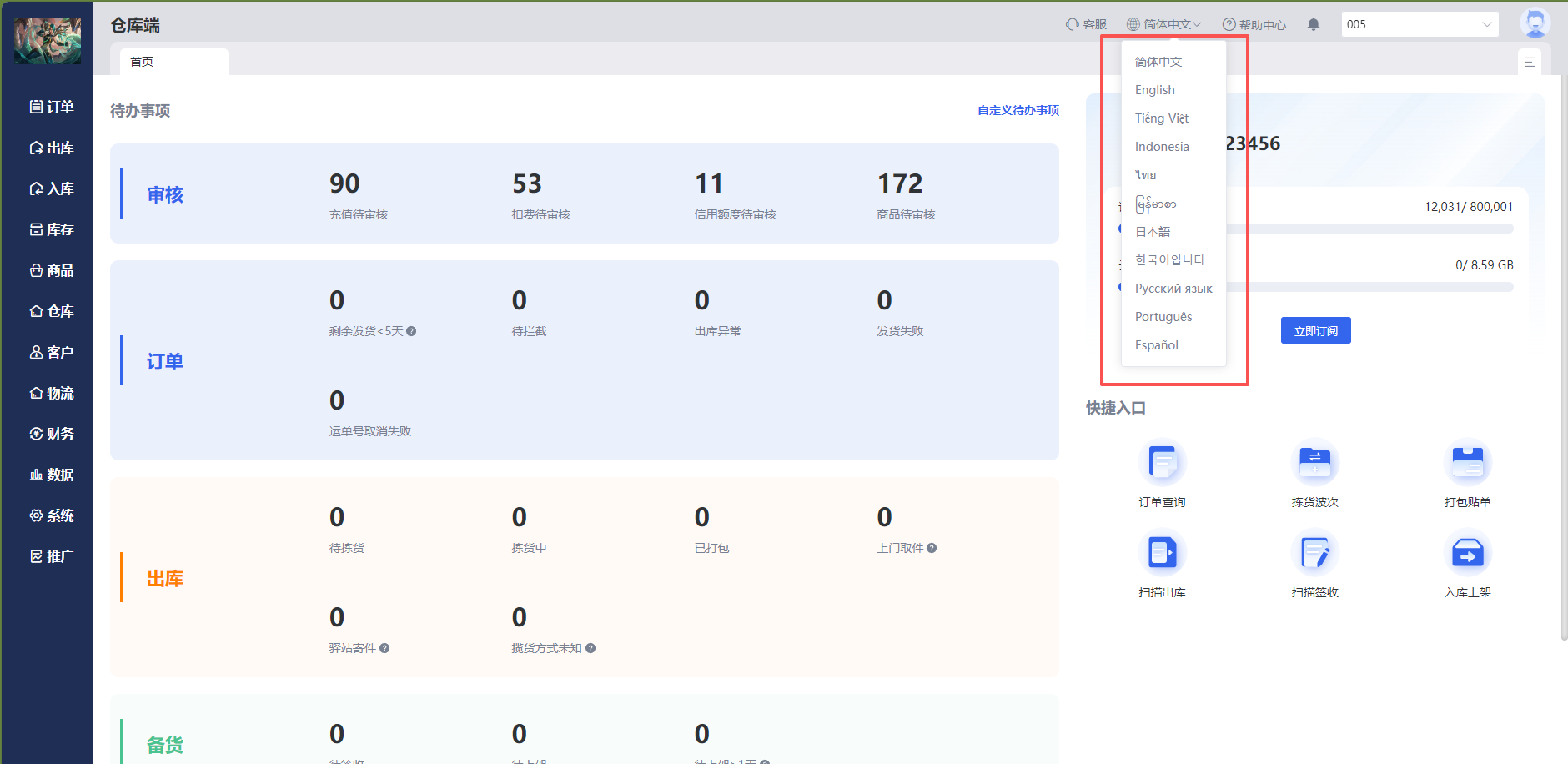Open the 打包贴单 shortcut icon
This screenshot has height=764, width=1568.
coord(1467,463)
